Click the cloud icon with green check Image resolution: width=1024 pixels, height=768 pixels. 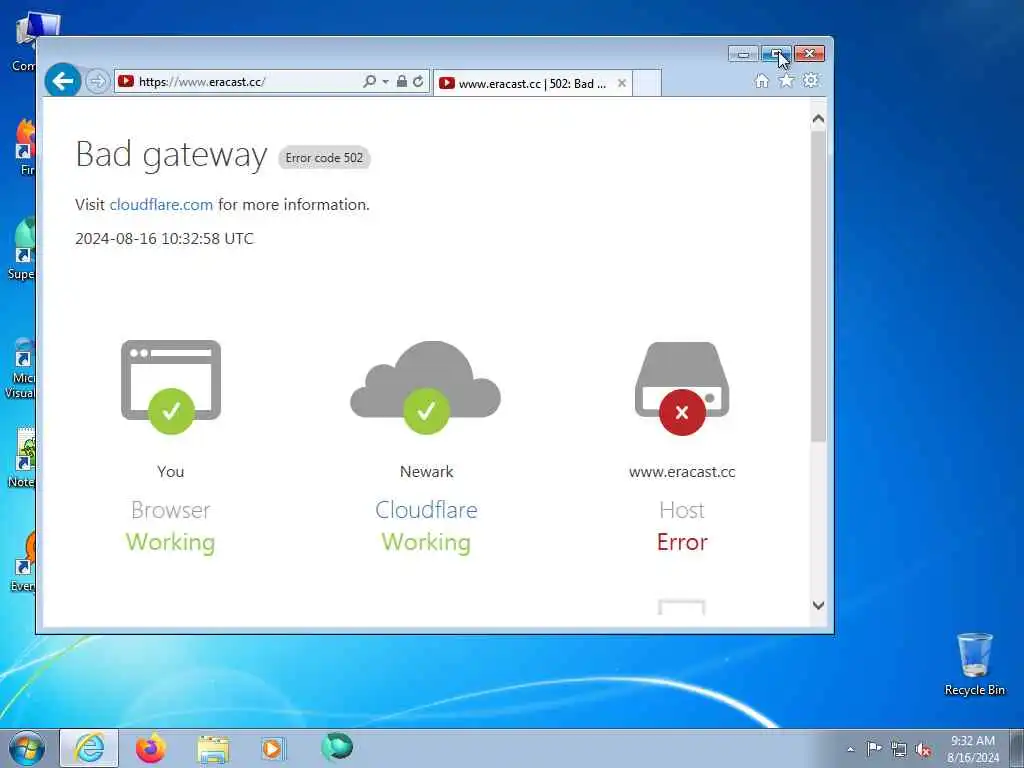click(x=426, y=387)
